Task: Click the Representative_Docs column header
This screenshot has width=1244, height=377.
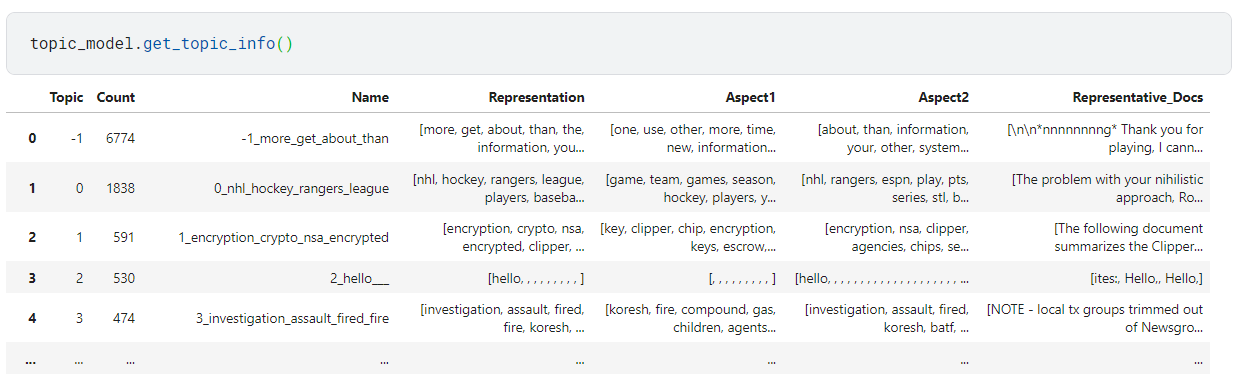Action: [1138, 97]
